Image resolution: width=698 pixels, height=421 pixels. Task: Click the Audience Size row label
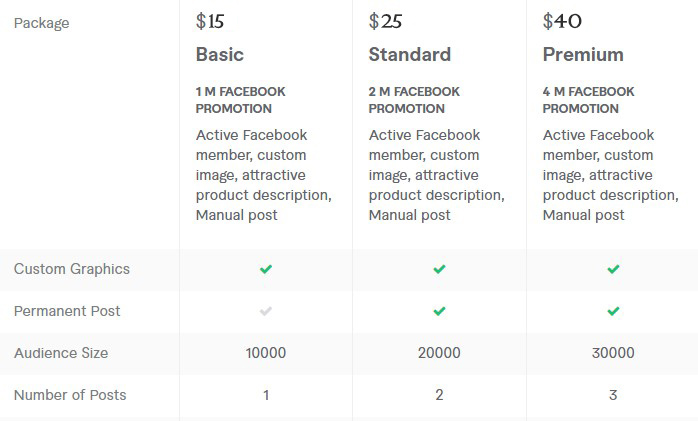coord(61,353)
